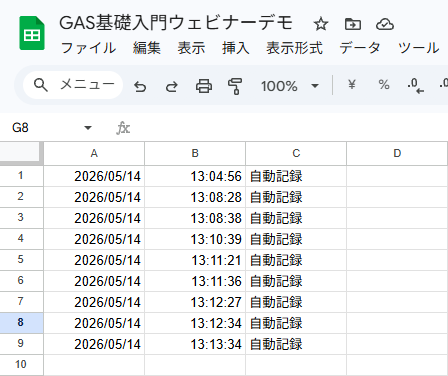Click the メニュー search box

pos(73,85)
